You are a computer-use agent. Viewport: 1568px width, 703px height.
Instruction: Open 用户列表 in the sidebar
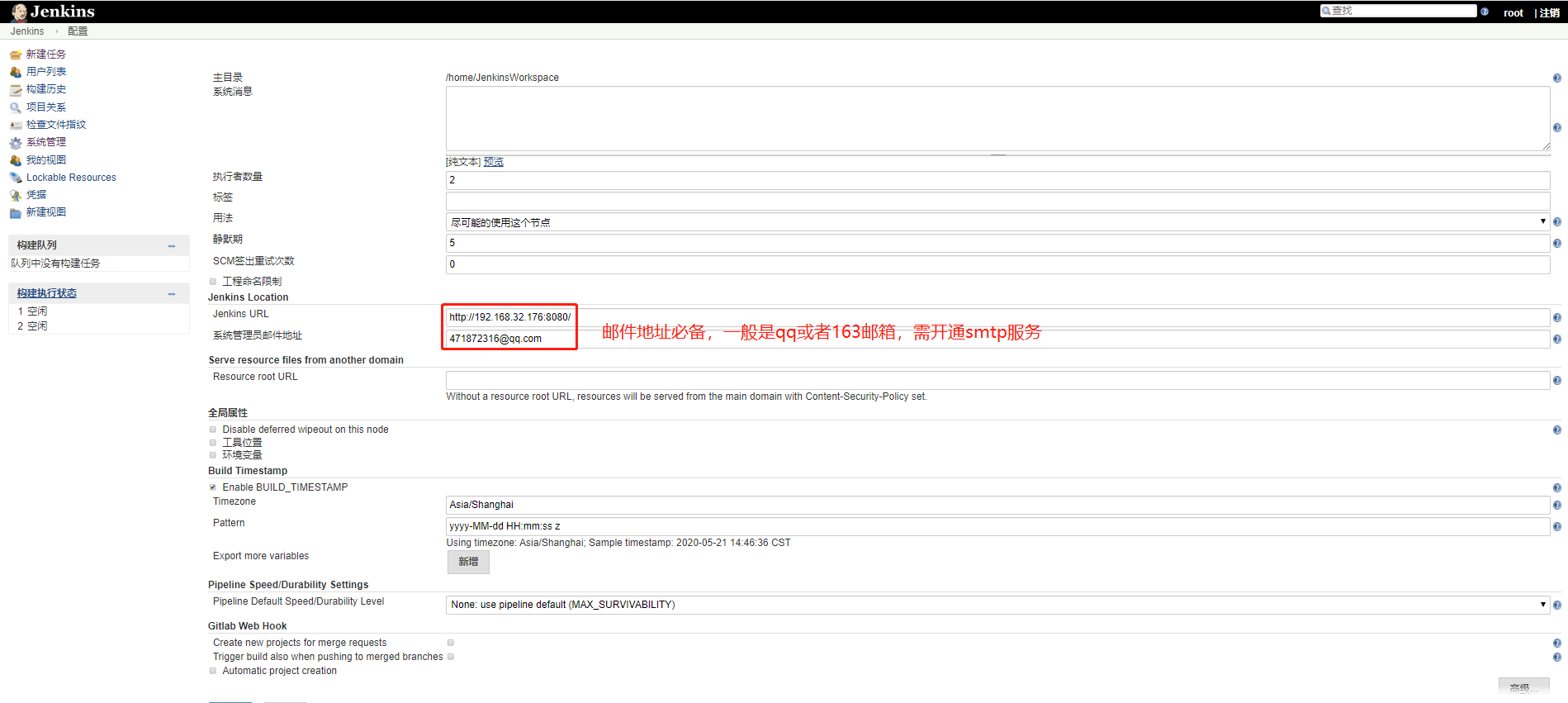[46, 72]
